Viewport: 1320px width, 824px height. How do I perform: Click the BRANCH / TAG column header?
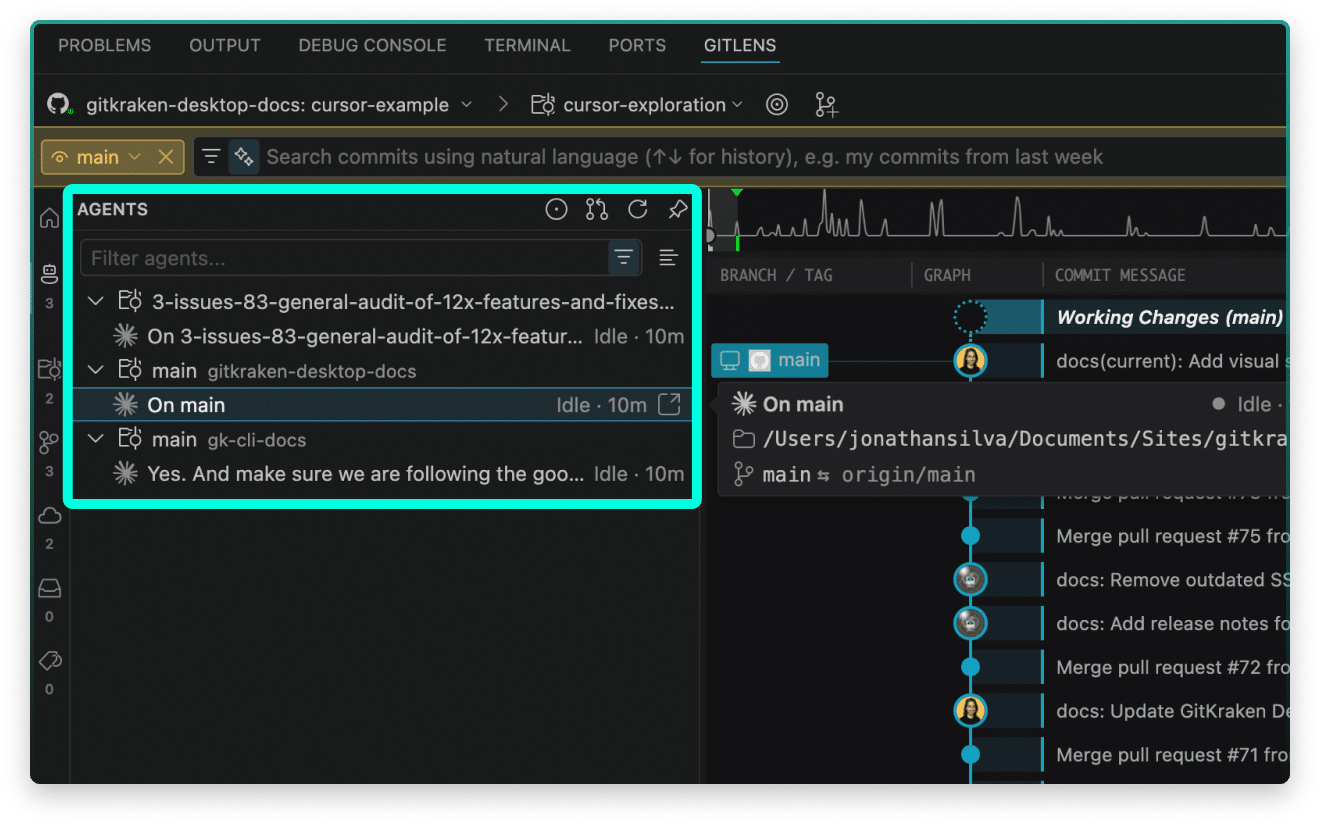pos(776,275)
